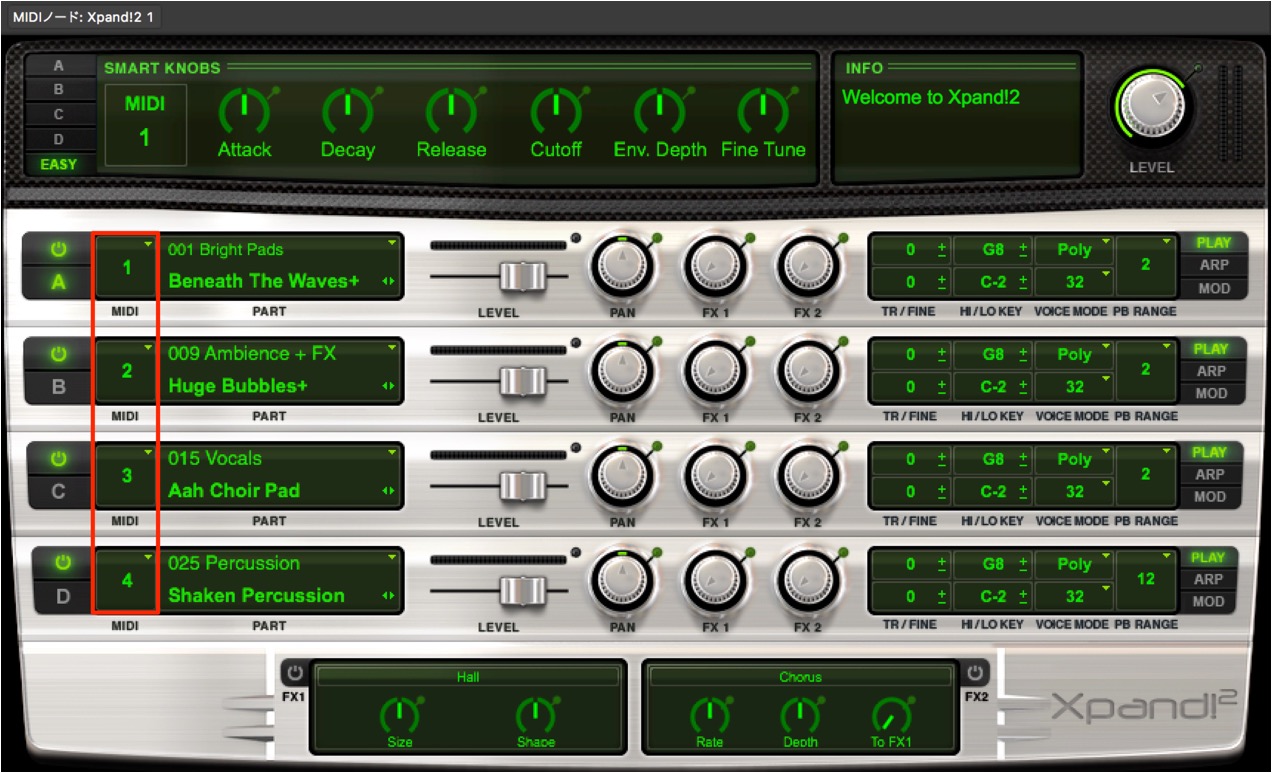Click the PAN knob of part B
1272x773 pixels.
(623, 375)
